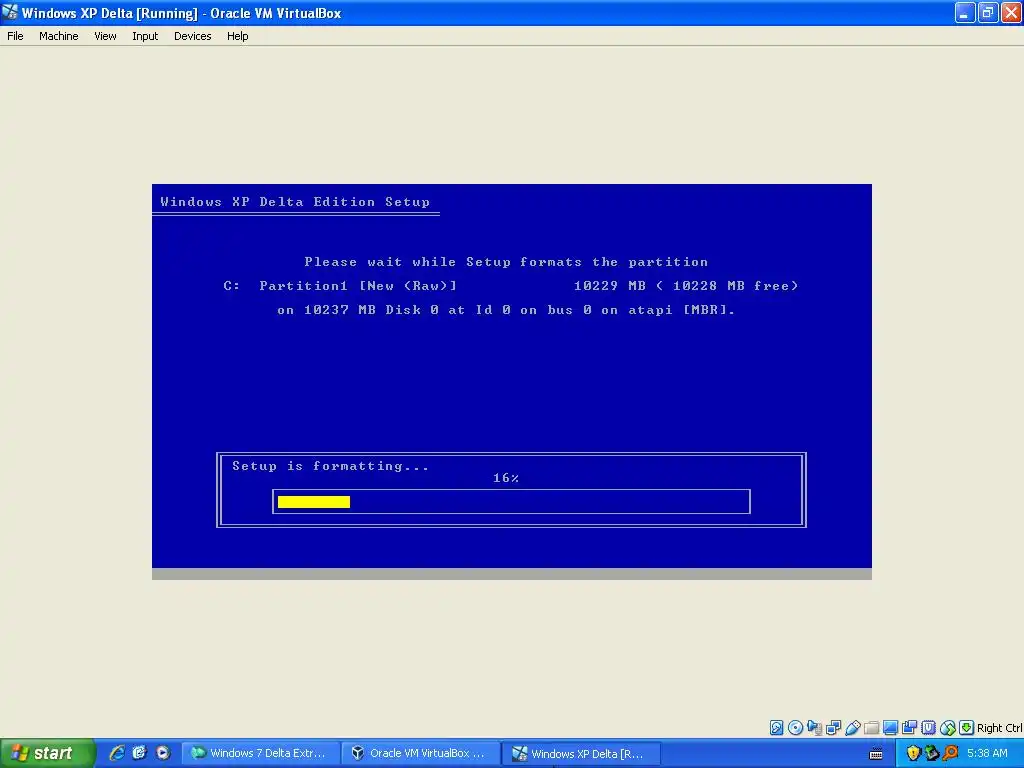
Task: Switch to Windows 7 Delta Extr... taskbar button
Action: [261, 753]
